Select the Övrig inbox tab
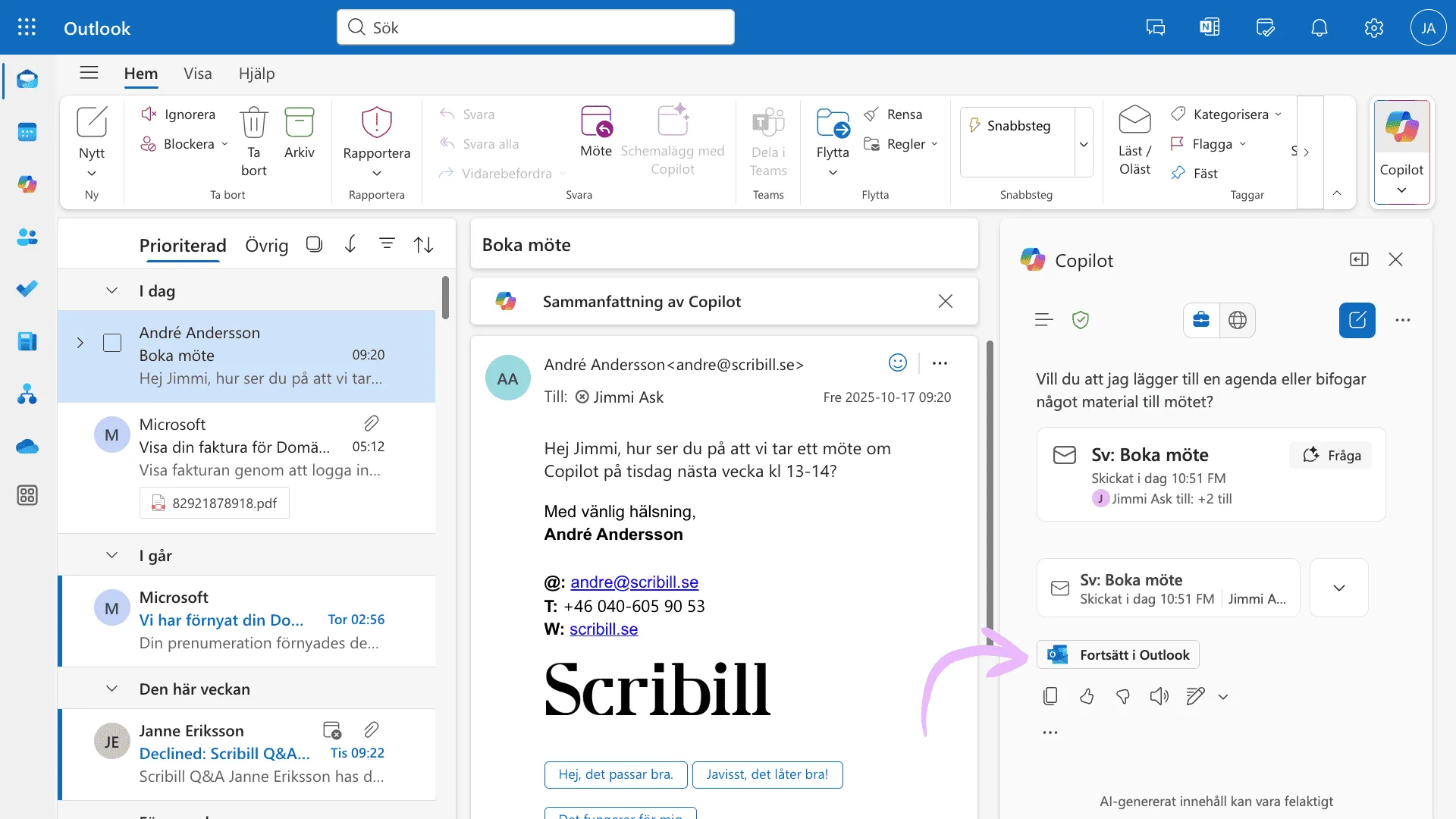This screenshot has height=819, width=1456. point(267,246)
